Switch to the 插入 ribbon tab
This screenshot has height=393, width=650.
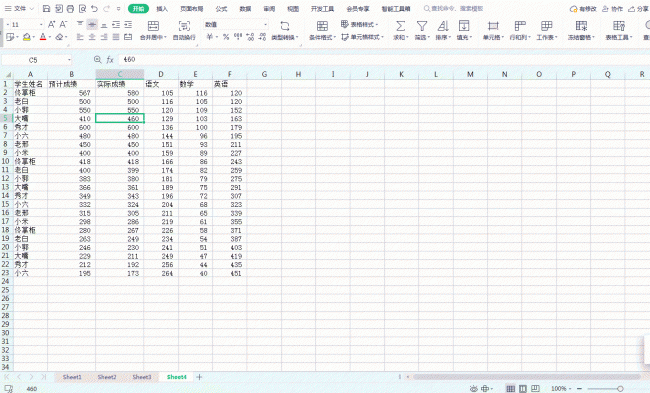point(162,9)
